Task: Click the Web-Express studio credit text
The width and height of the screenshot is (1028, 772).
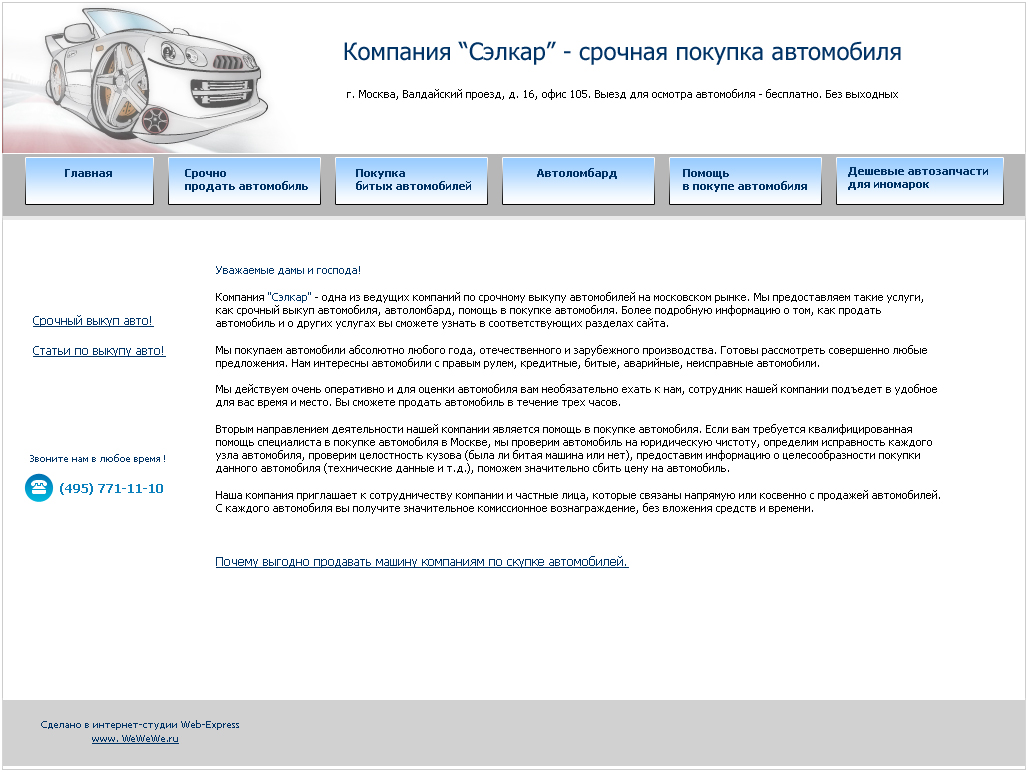Action: point(140,724)
